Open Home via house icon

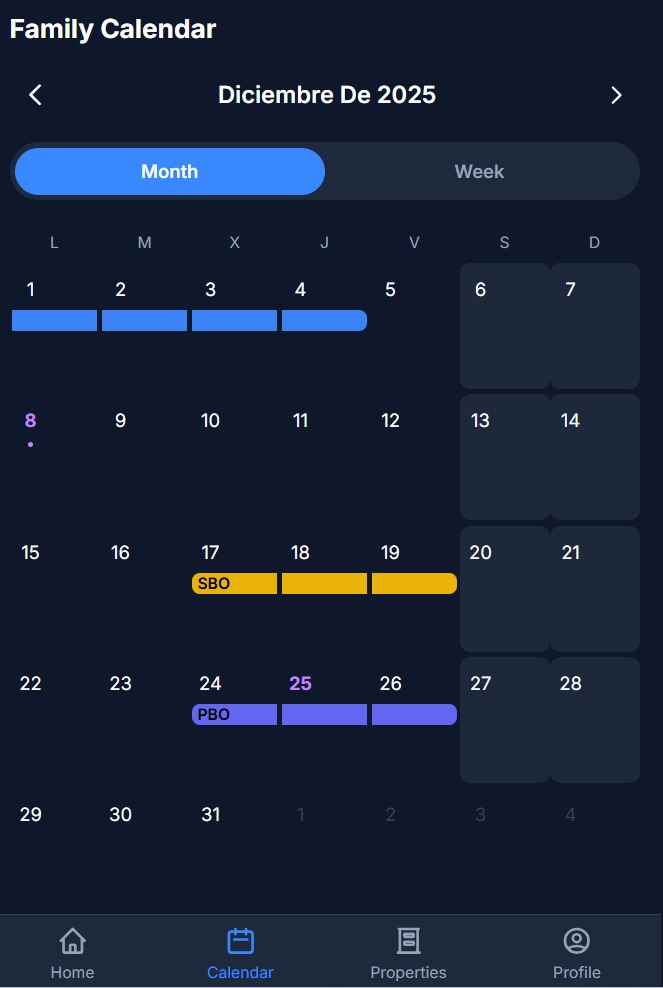[72, 941]
